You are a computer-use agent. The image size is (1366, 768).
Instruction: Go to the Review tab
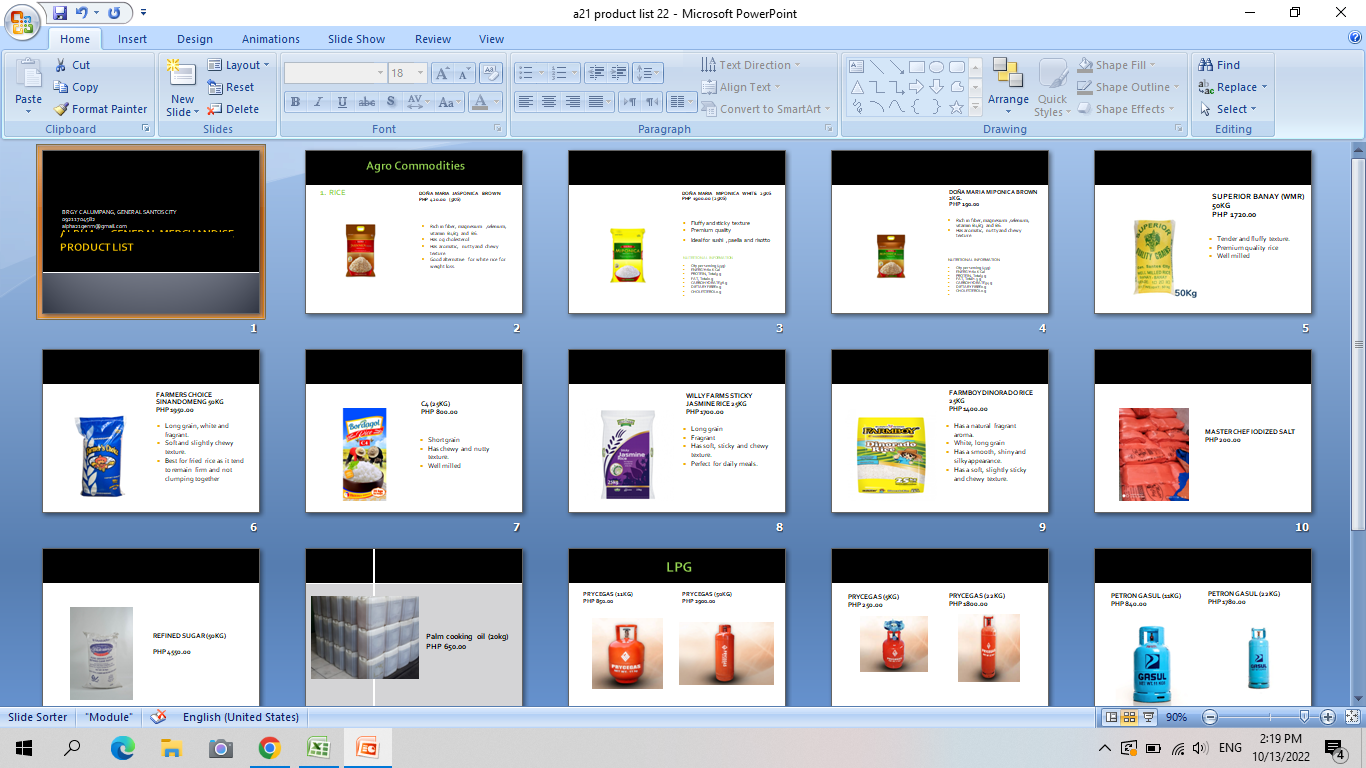[433, 39]
